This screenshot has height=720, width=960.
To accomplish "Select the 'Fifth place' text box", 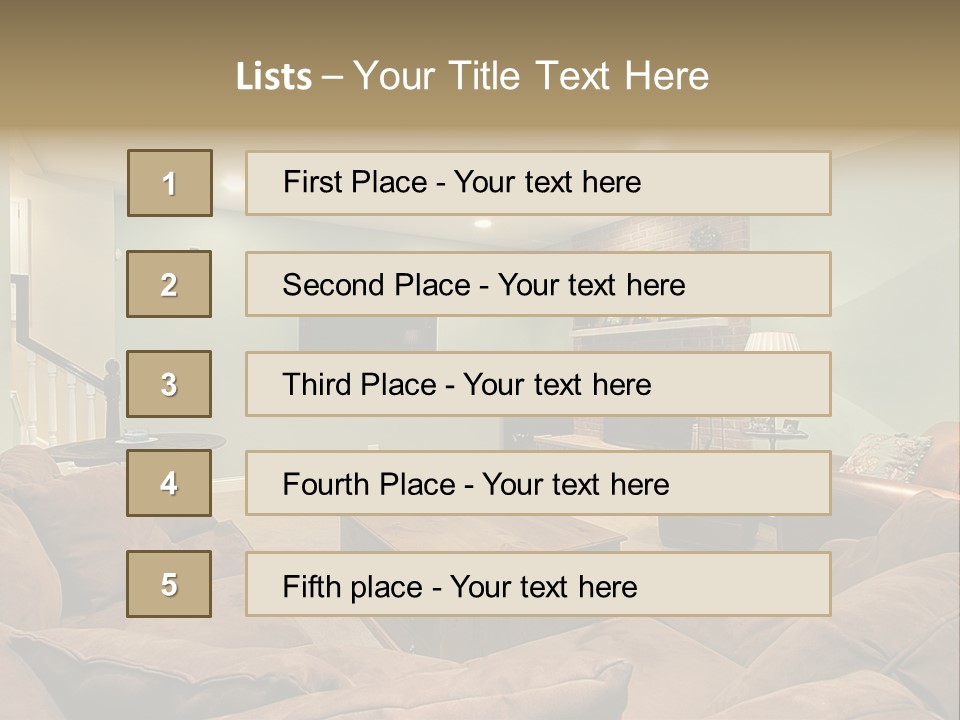I will (538, 584).
